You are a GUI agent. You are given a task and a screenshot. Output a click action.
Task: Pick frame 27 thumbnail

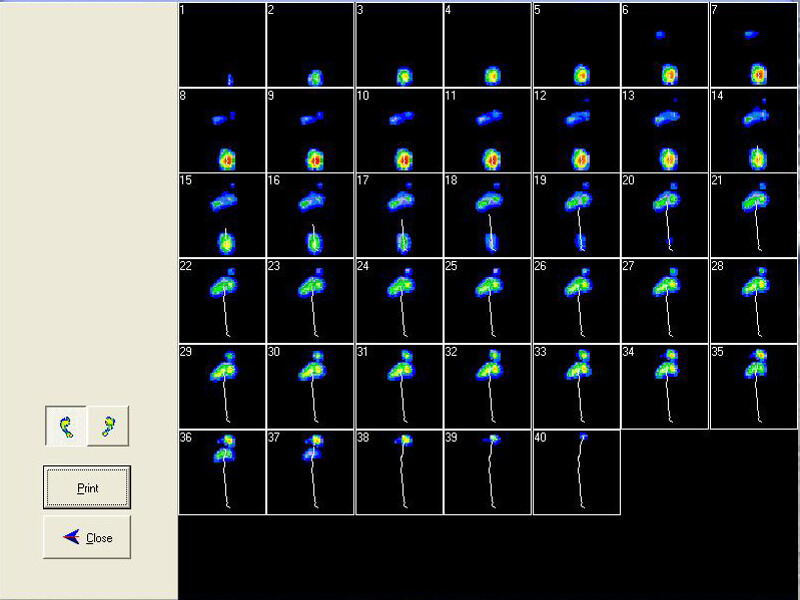(x=665, y=301)
